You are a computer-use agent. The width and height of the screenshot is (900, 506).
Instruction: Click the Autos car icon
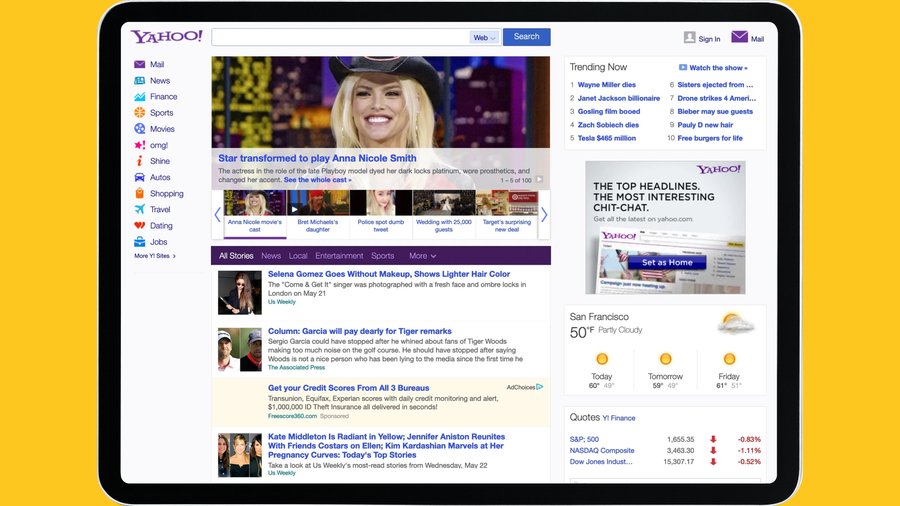pos(139,177)
